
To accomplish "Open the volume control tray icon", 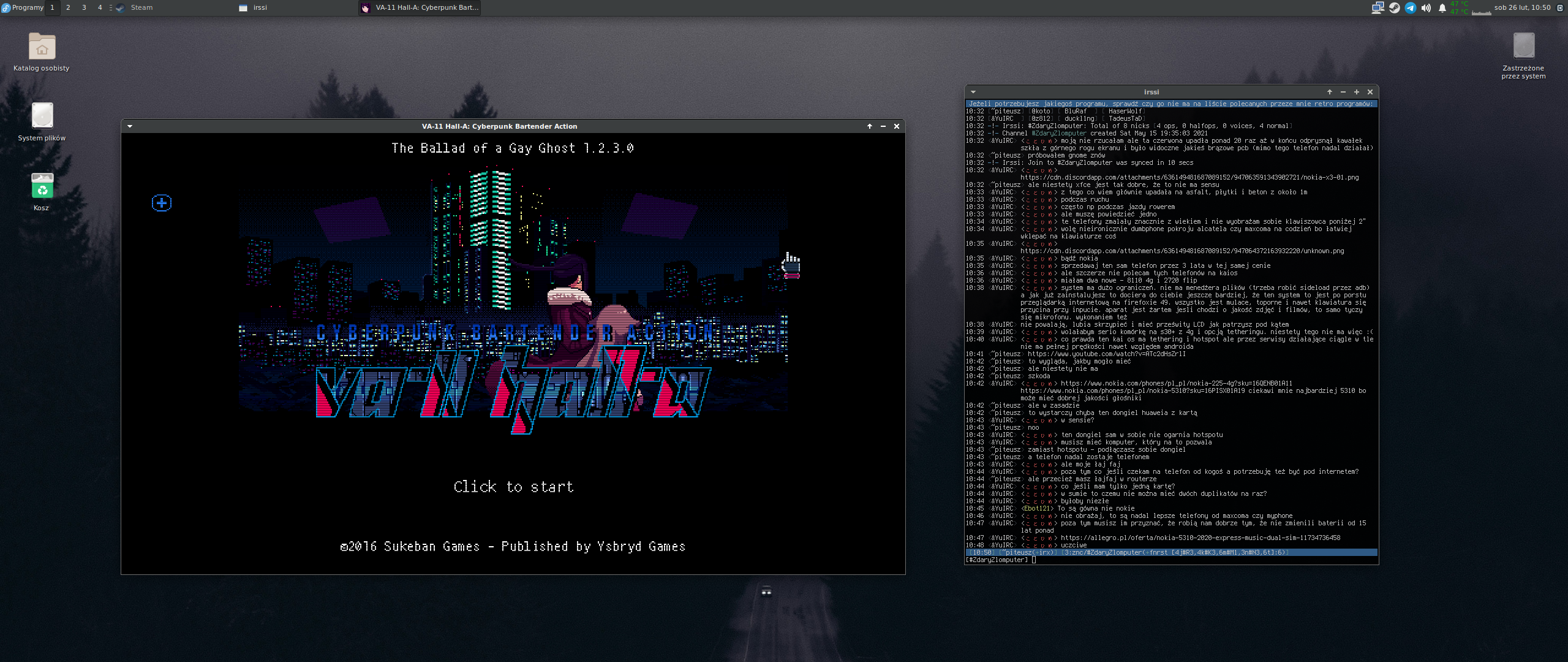I will click(1426, 7).
